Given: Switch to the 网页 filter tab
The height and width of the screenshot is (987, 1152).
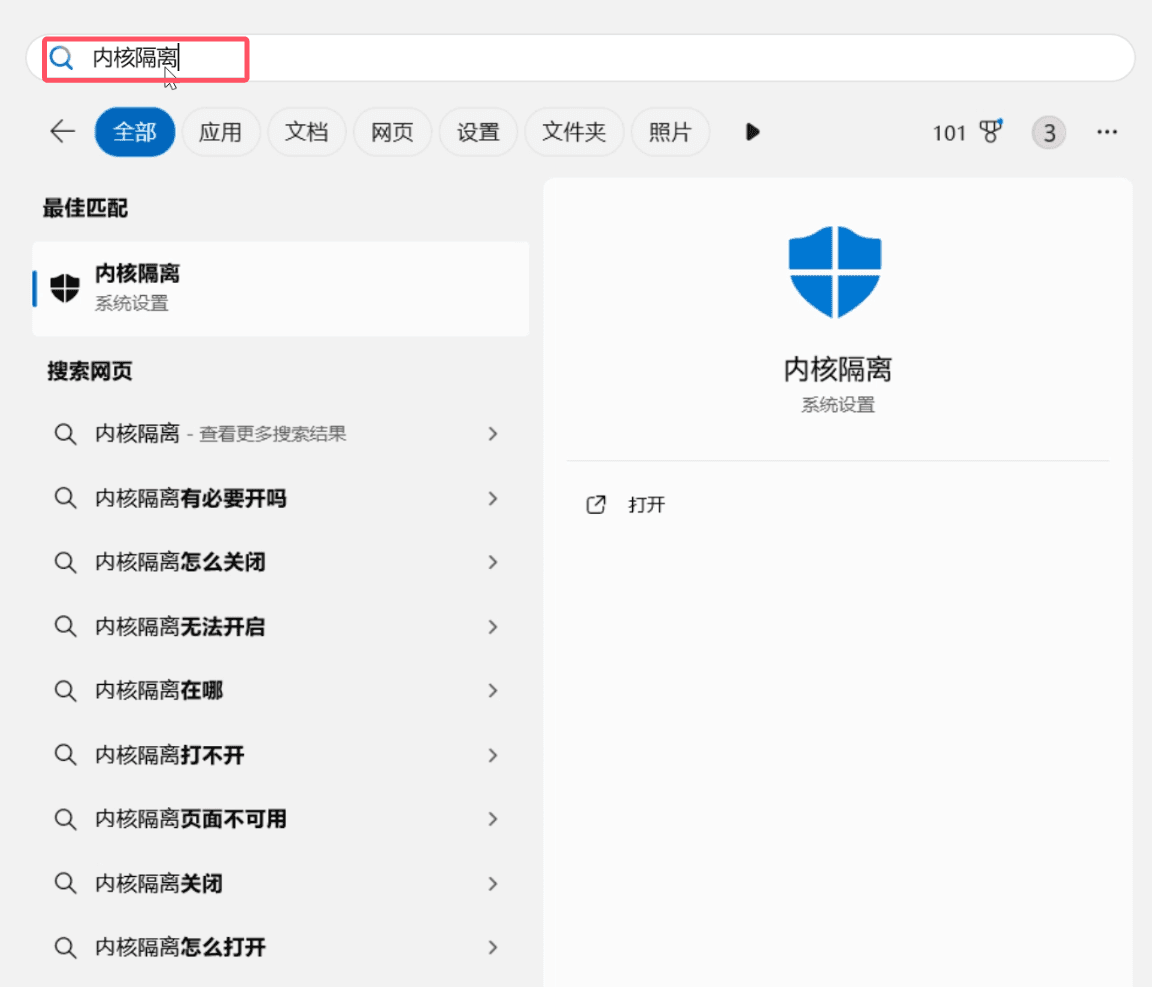Looking at the screenshot, I should tap(392, 132).
